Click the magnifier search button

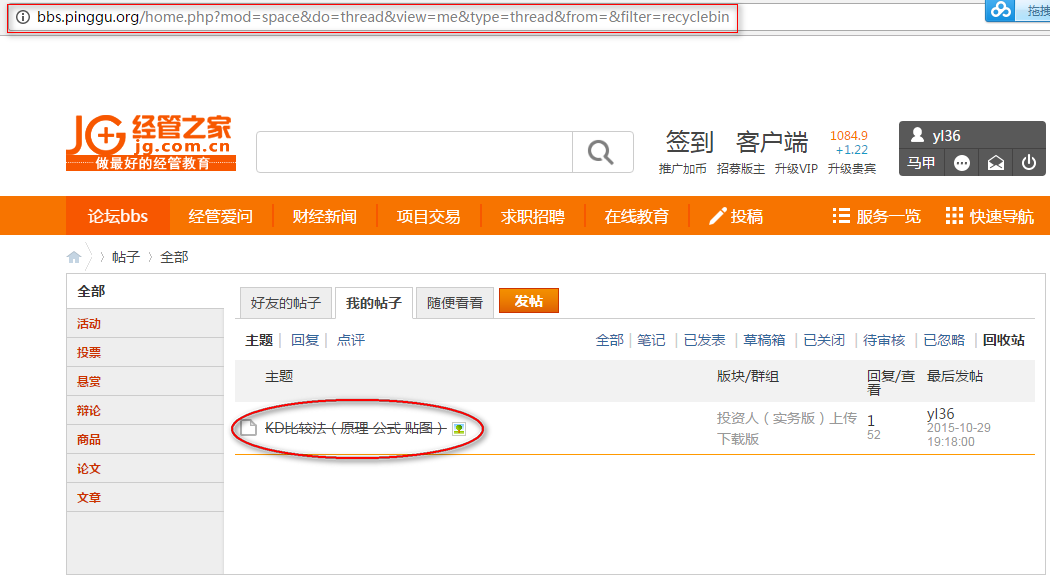[601, 152]
